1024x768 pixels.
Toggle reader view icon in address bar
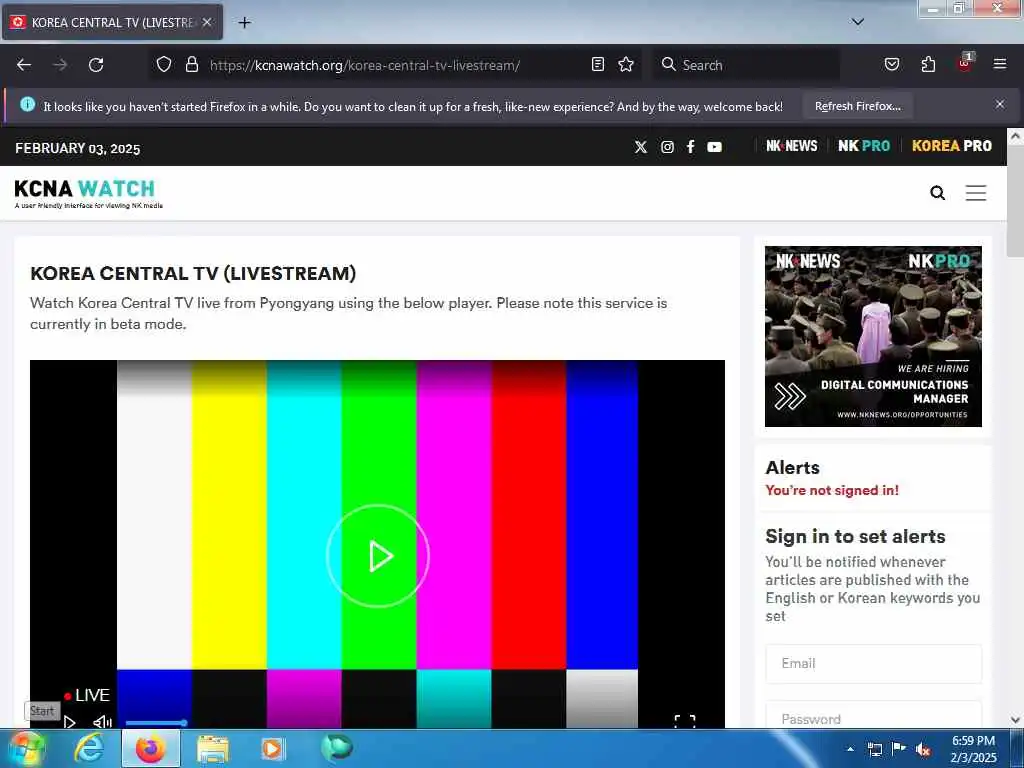pyautogui.click(x=598, y=64)
